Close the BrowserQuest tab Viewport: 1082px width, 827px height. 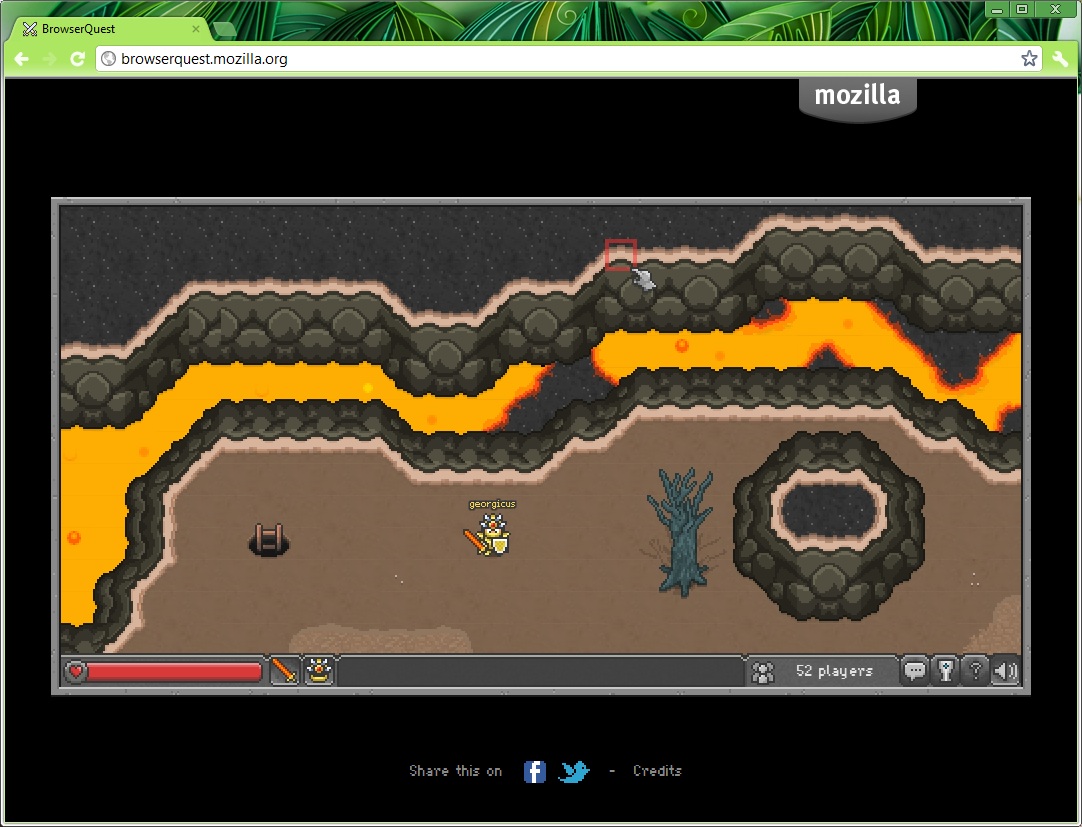(196, 29)
